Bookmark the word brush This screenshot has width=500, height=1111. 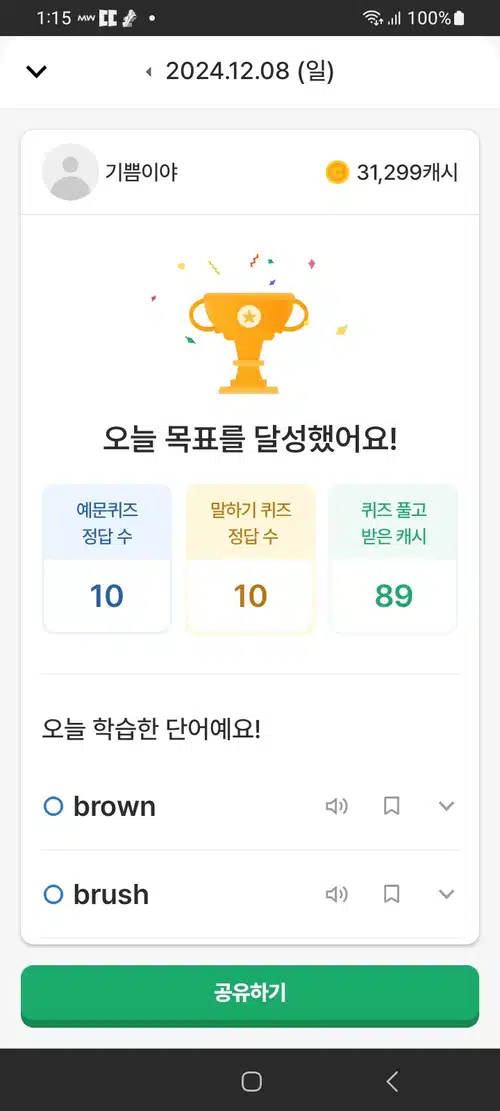point(392,894)
